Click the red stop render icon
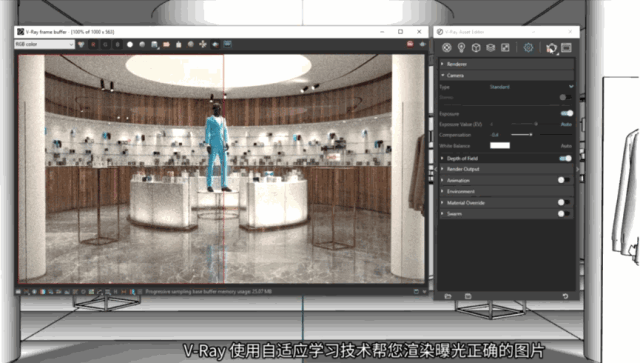Screen dimensions: 640x363 click(x=410, y=44)
